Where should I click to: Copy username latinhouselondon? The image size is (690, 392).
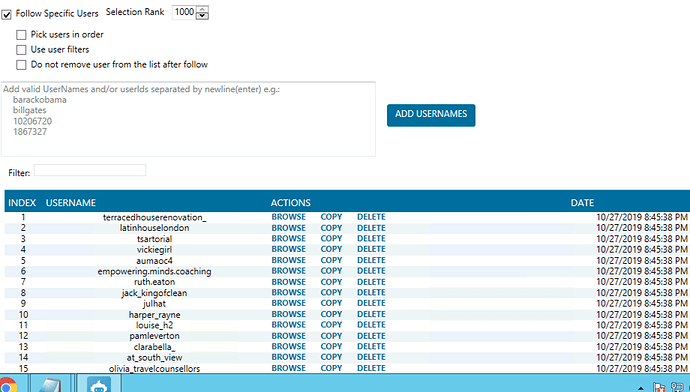[x=331, y=228]
